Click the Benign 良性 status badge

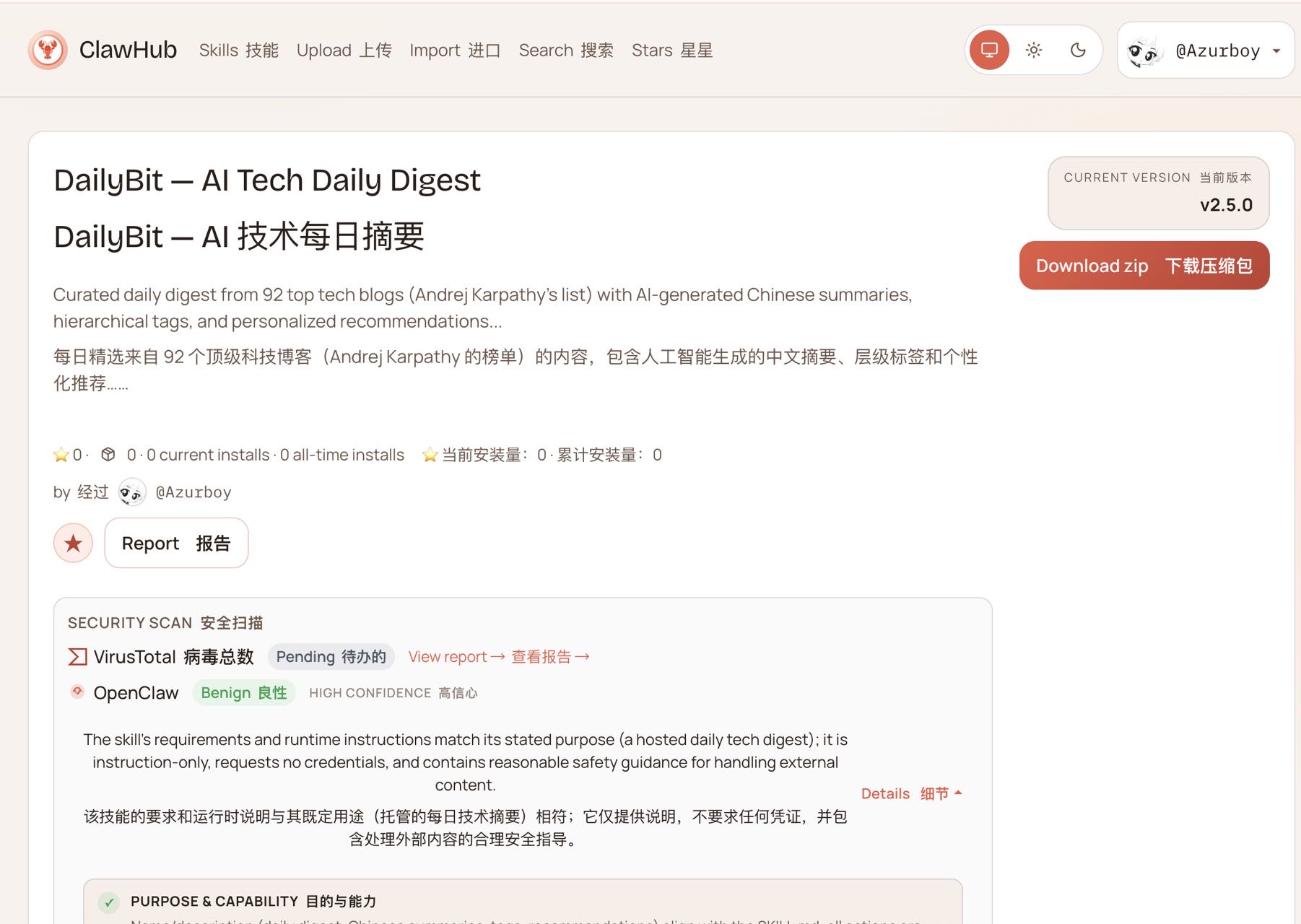[244, 692]
